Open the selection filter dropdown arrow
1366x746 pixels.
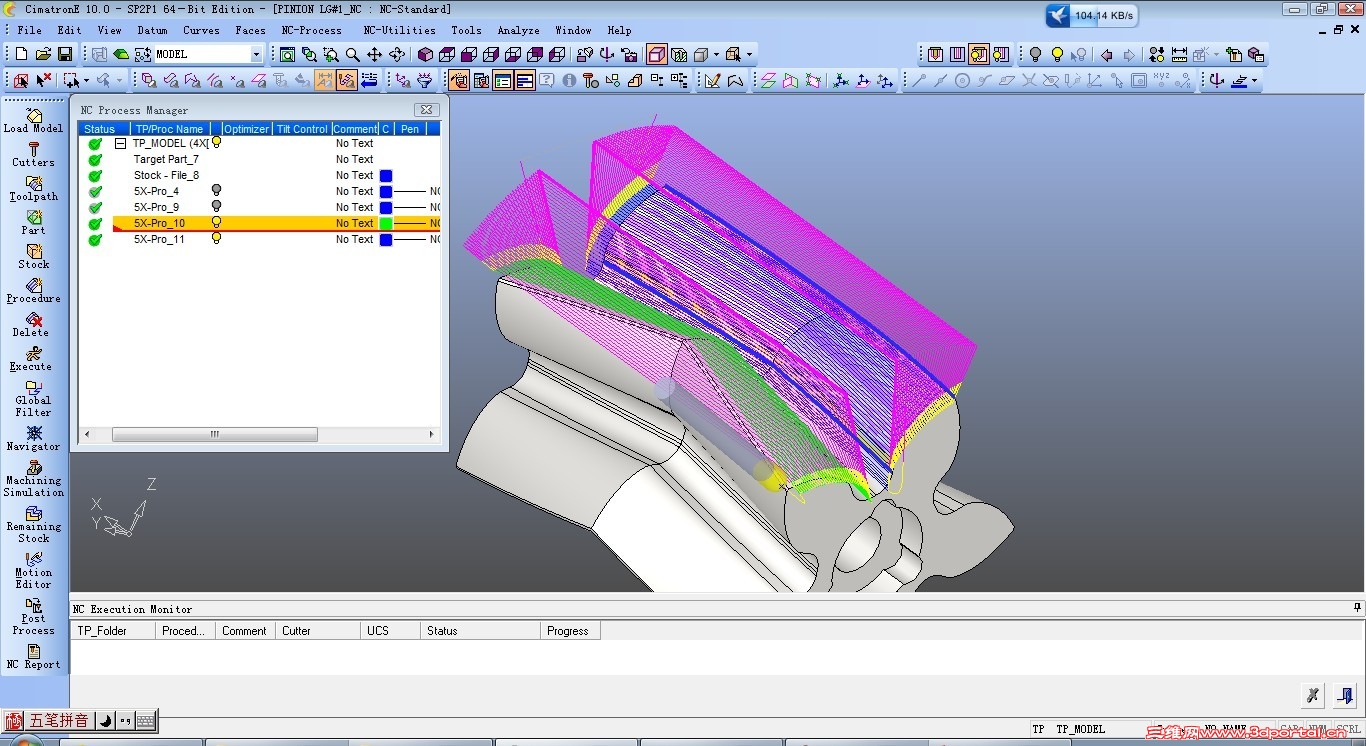(x=87, y=80)
